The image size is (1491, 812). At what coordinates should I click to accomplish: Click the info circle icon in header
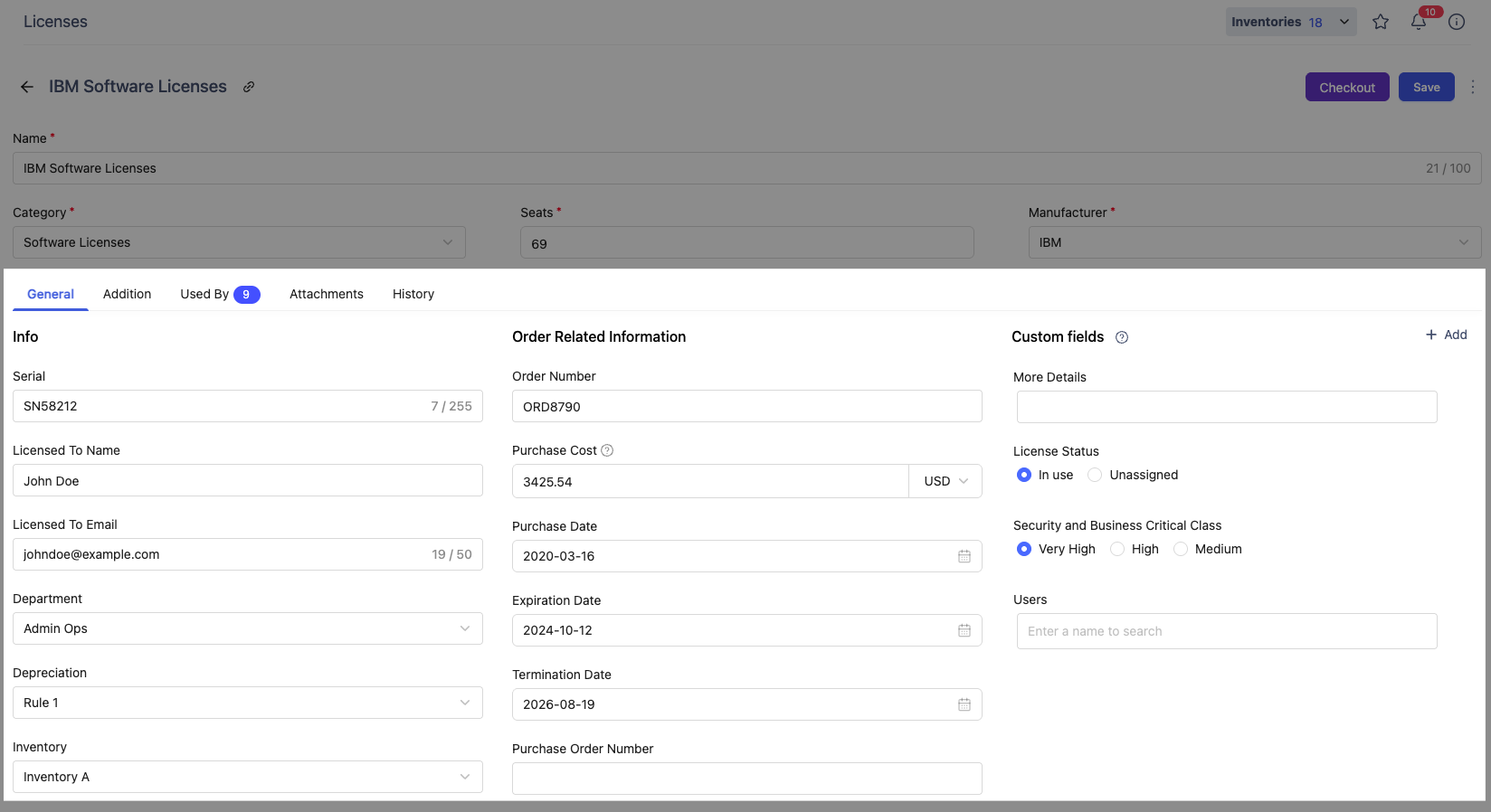coord(1456,22)
